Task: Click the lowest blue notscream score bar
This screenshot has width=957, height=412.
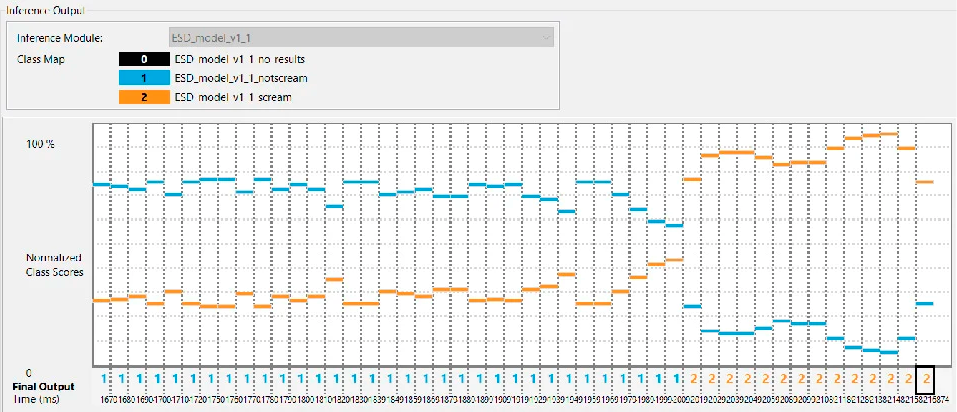Action: click(x=888, y=352)
